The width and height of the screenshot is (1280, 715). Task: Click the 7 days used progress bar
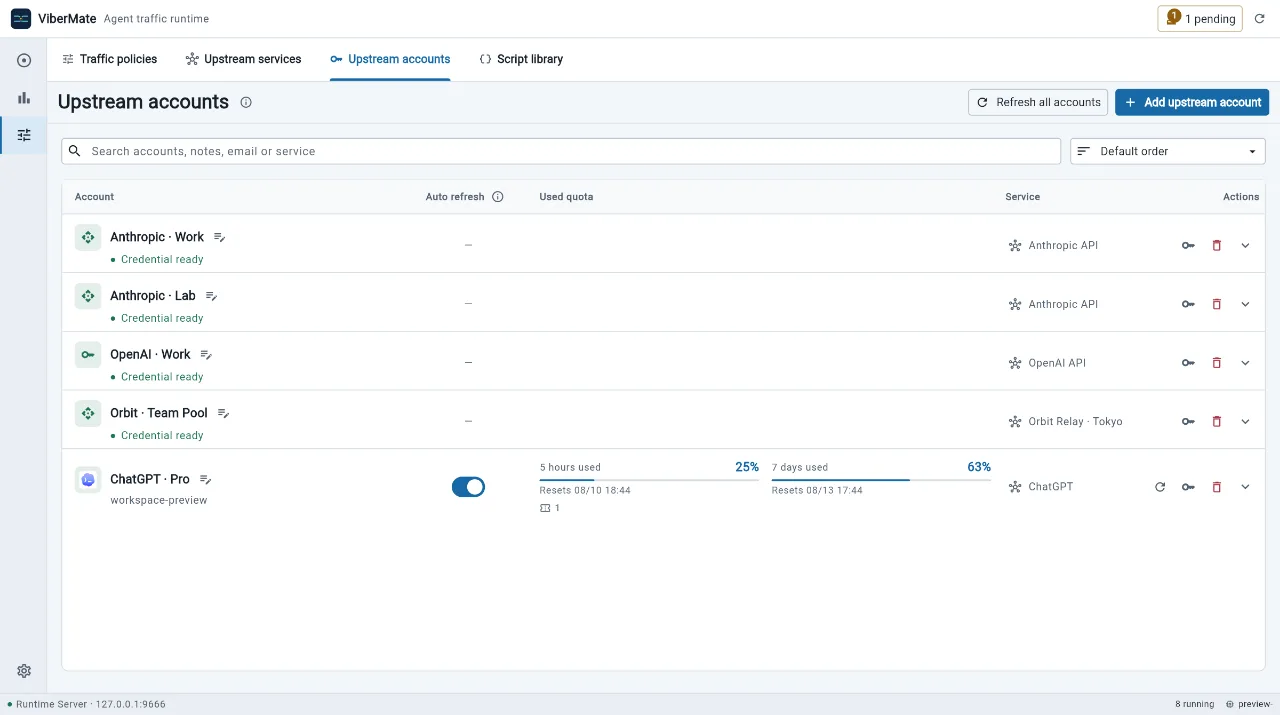[881, 480]
